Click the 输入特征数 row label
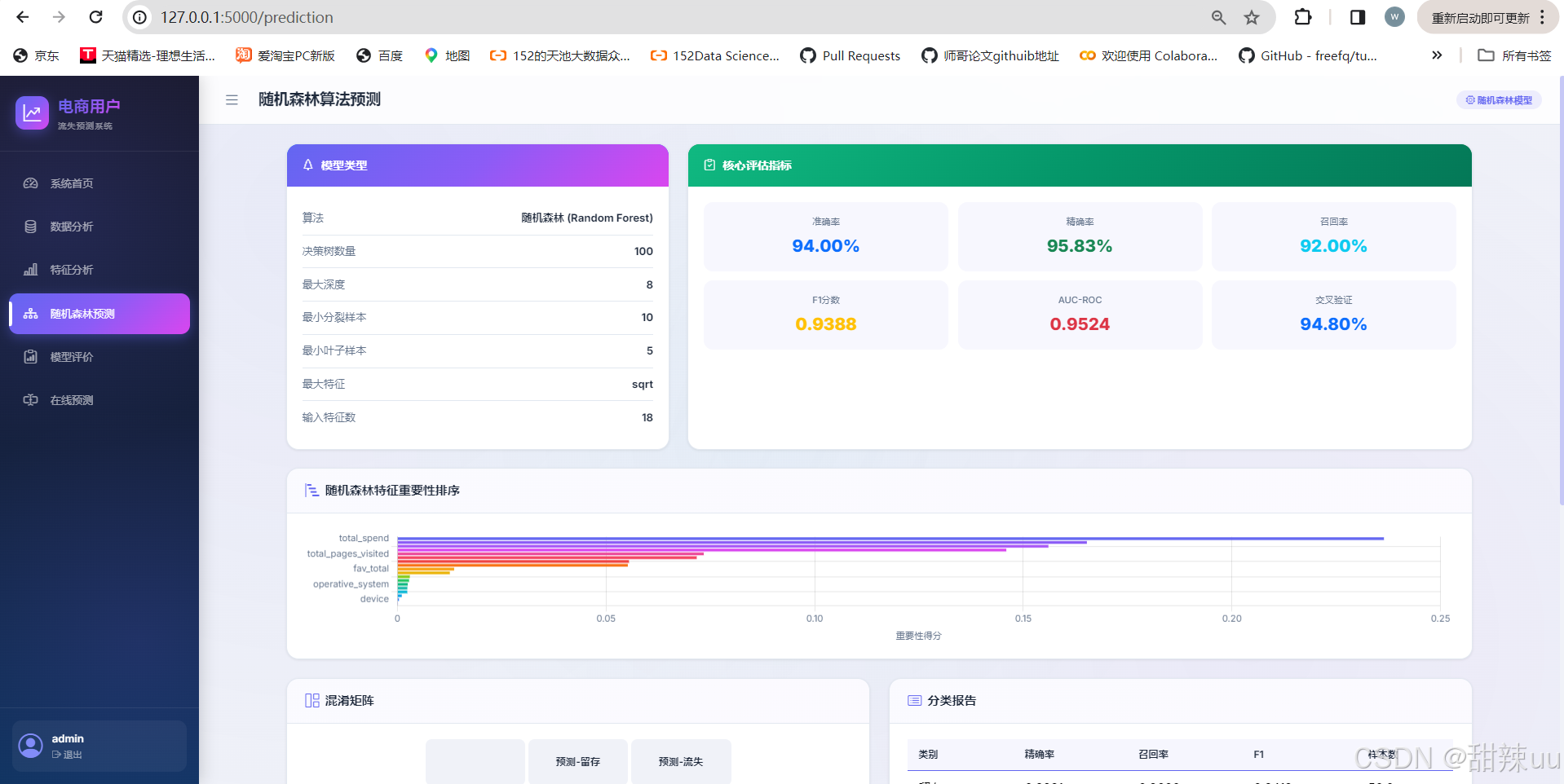Screen dimensions: 1564x784 (x=329, y=417)
